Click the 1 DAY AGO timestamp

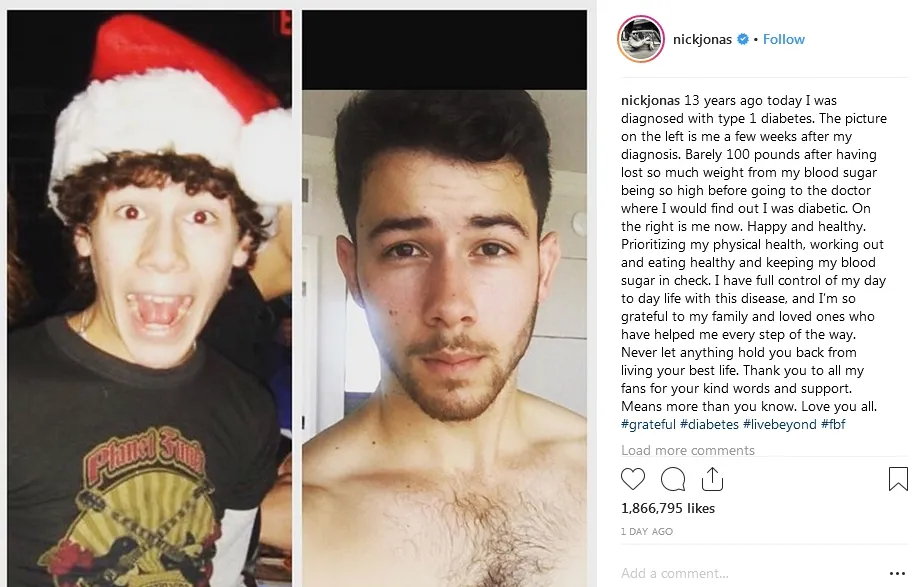click(x=647, y=532)
